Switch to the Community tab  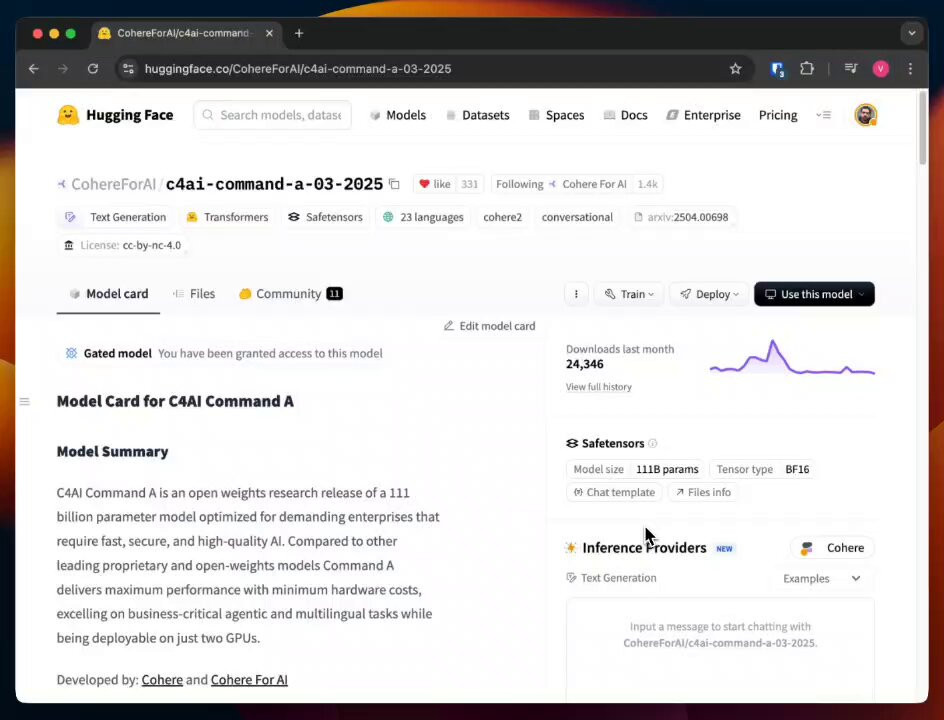(x=291, y=294)
